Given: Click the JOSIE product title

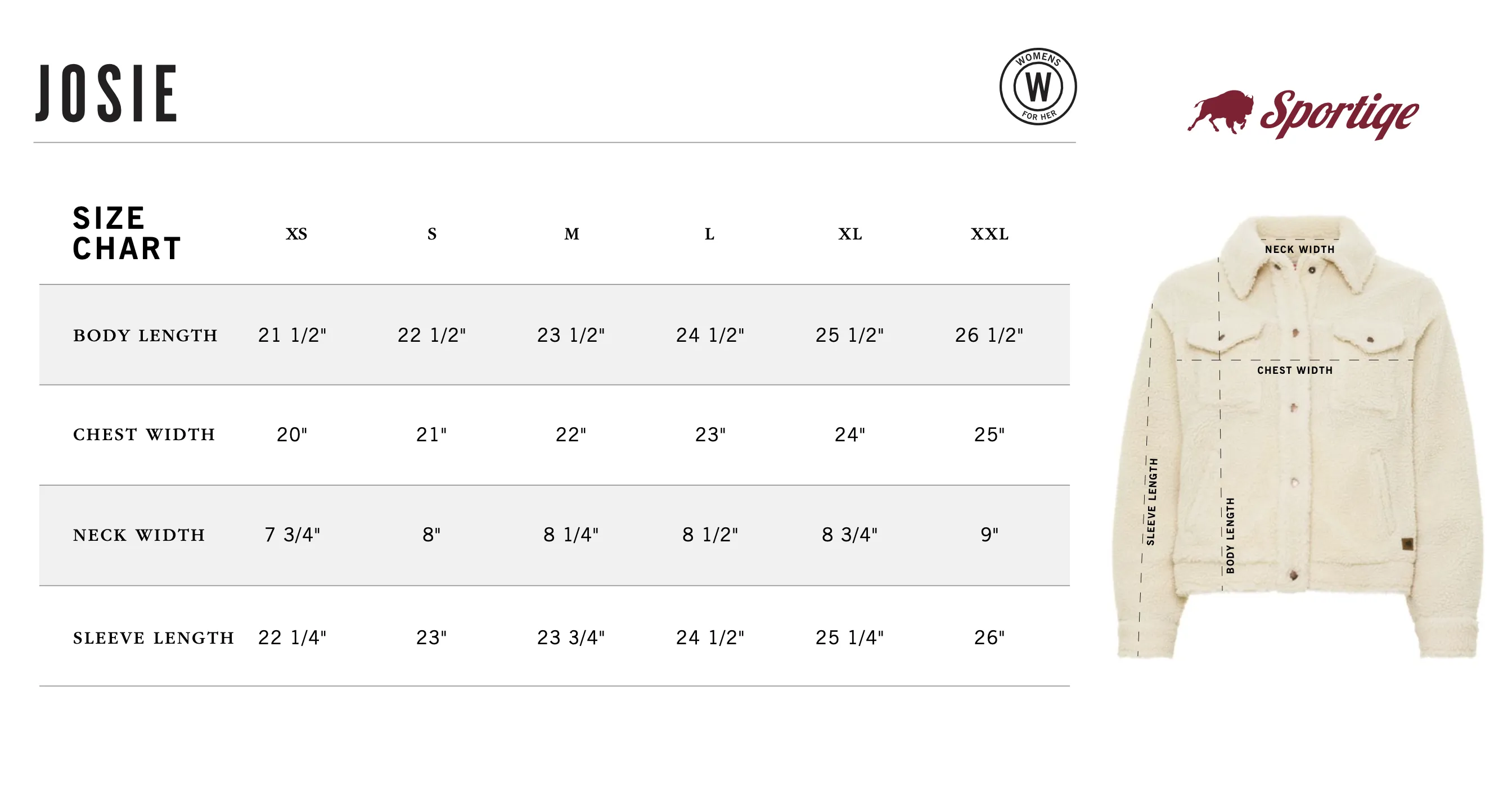Looking at the screenshot, I should pos(106,93).
